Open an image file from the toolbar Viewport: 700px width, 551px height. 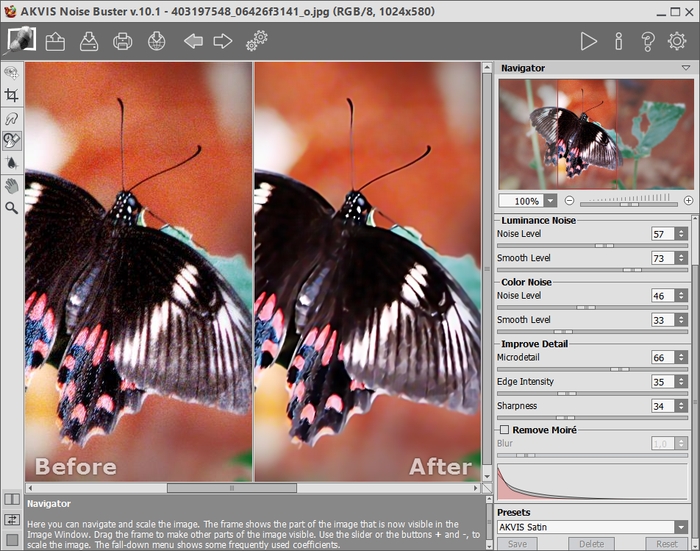pyautogui.click(x=55, y=41)
